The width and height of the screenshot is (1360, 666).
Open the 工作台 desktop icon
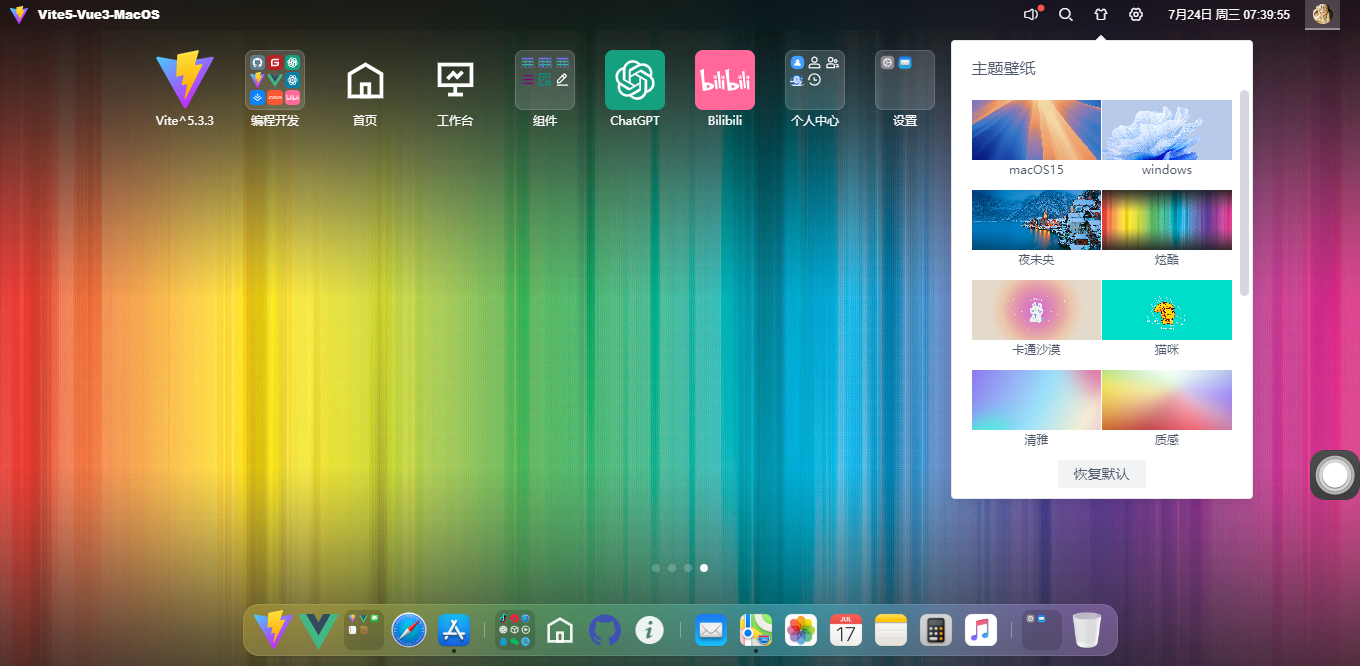point(454,79)
